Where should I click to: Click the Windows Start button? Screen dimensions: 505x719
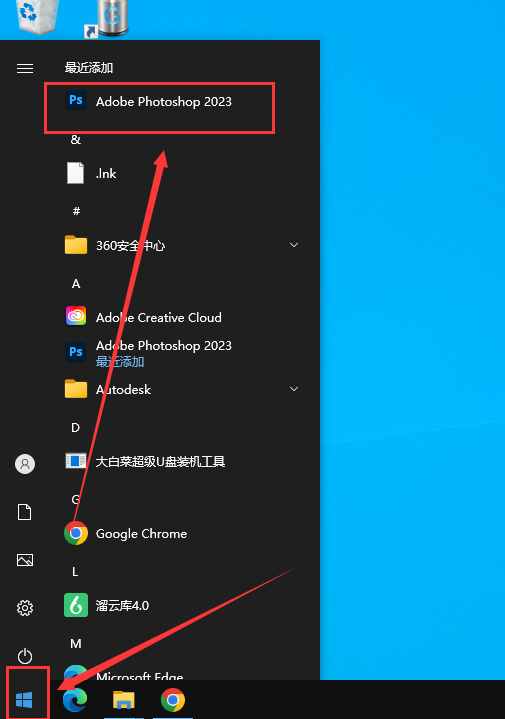coord(24,699)
